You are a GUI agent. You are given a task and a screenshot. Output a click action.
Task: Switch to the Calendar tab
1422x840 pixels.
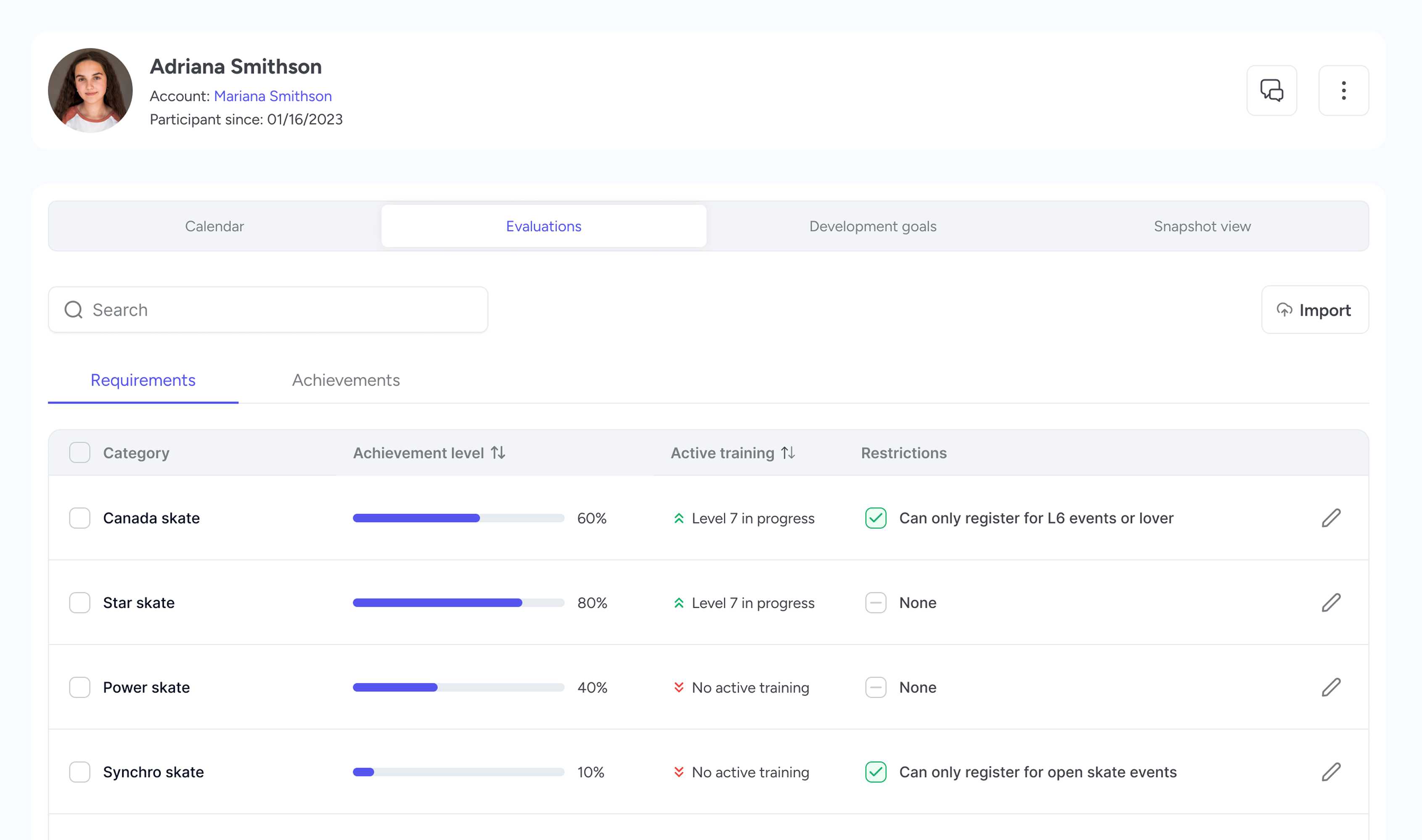coord(215,226)
